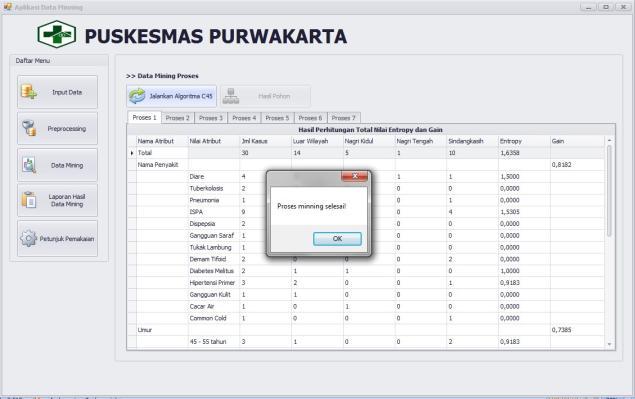Click the 1,5305 entropy value for ISPA

click(x=525, y=212)
